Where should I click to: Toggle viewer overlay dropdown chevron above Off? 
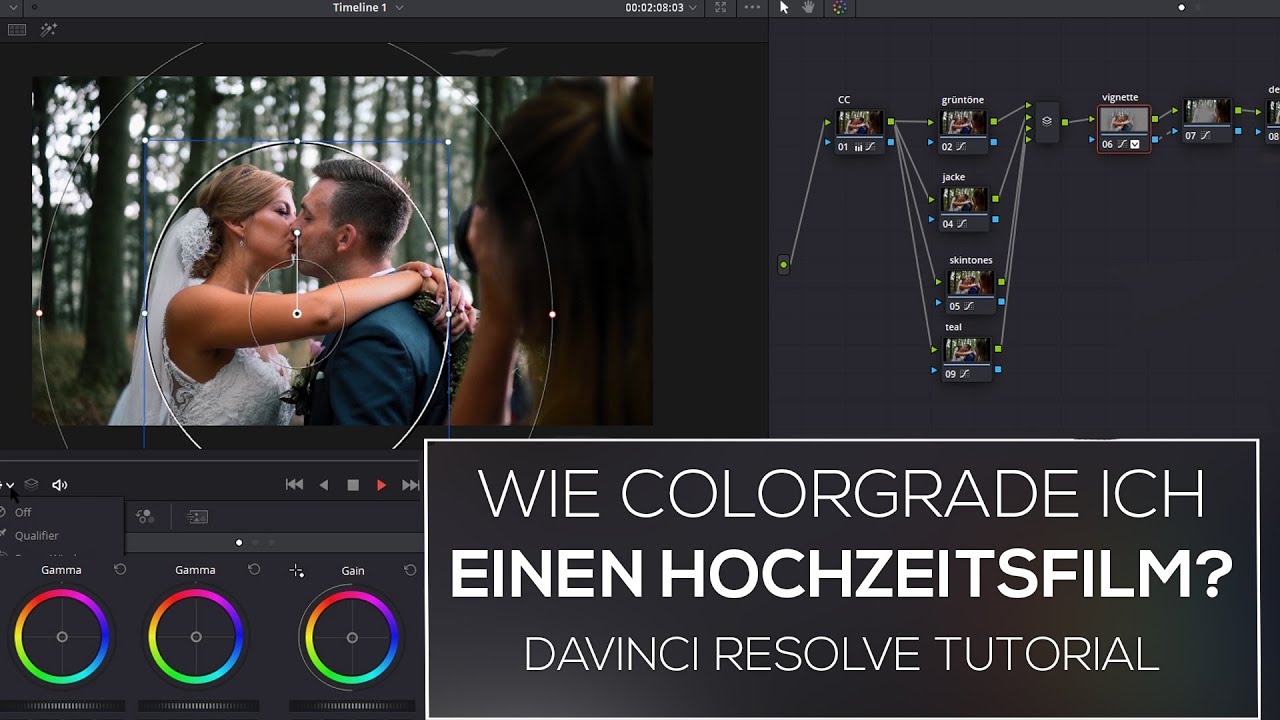tap(10, 486)
